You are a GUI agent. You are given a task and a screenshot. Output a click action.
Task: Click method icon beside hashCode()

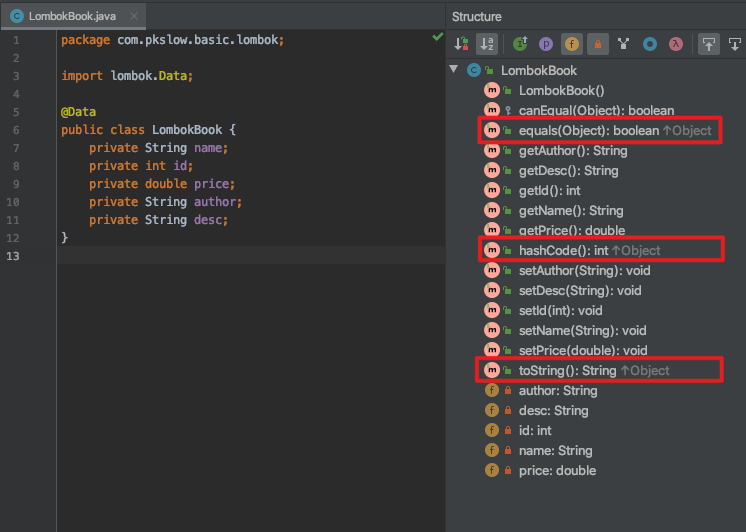click(491, 250)
